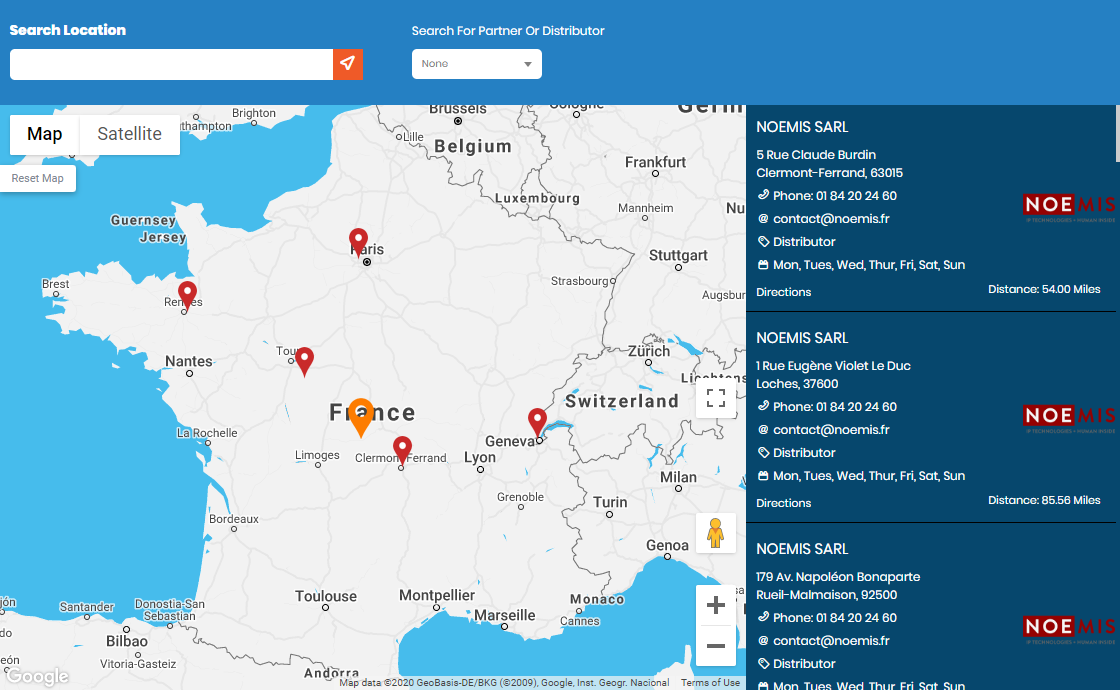The image size is (1120, 690).
Task: Focus the Search Location input field
Action: (x=171, y=64)
